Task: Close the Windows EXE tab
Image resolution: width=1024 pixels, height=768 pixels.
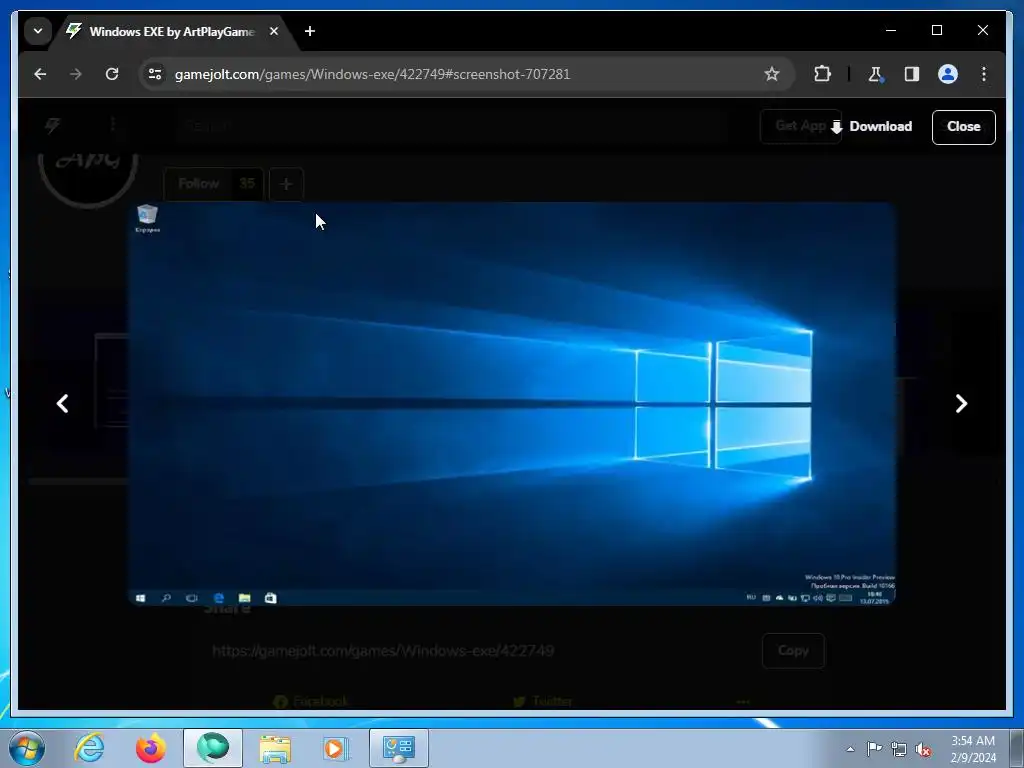Action: click(x=274, y=31)
